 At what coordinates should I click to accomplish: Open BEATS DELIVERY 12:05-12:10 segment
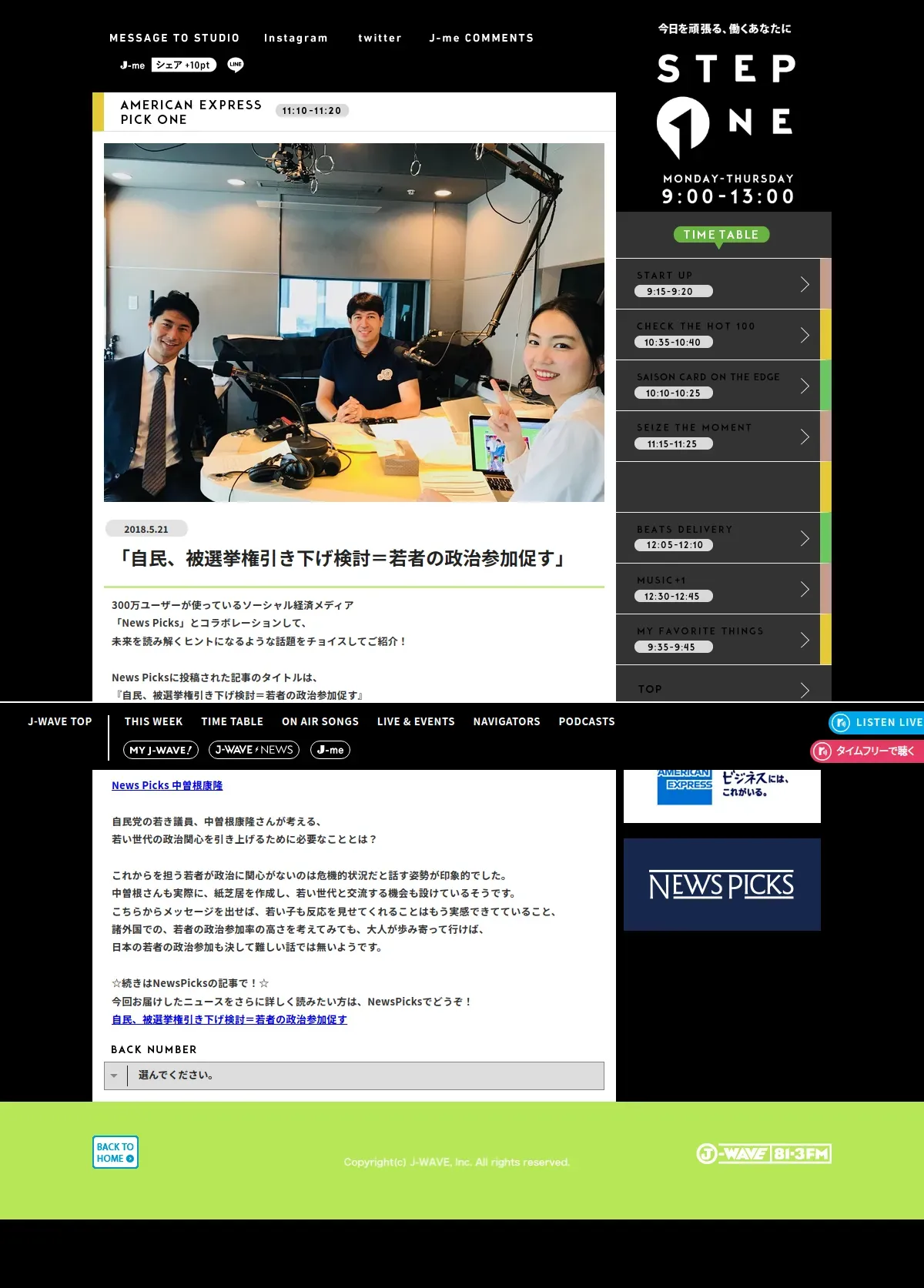pos(718,538)
